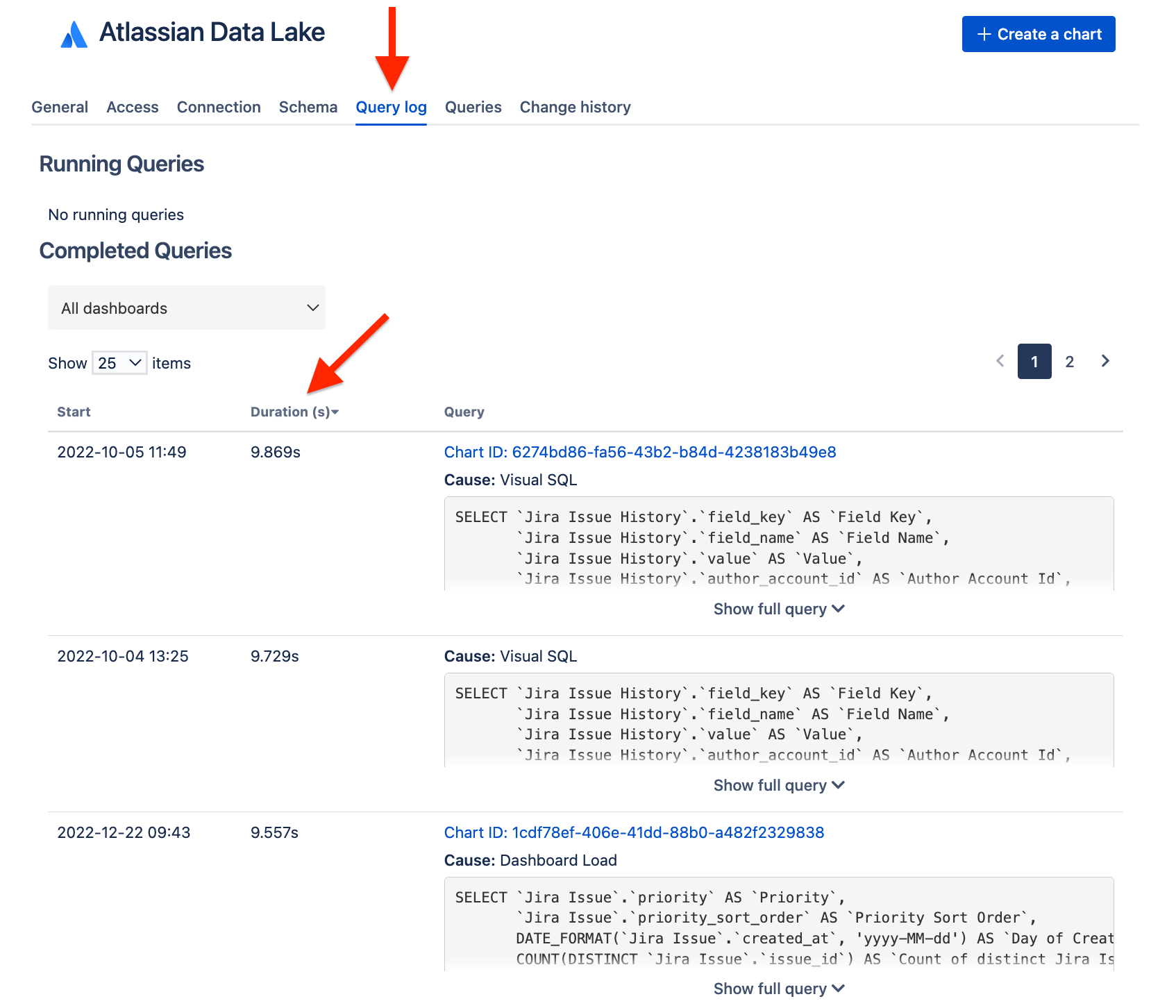Click the 2022-12-22 09:43 start time
Image resolution: width=1176 pixels, height=1008 pixels.
tap(124, 832)
